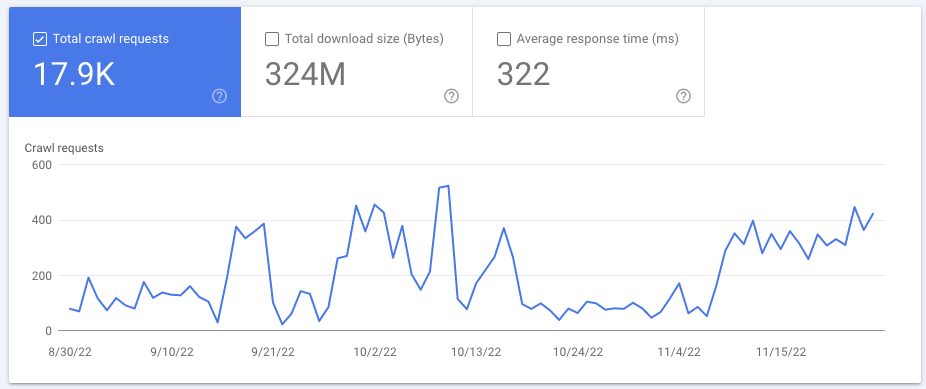The width and height of the screenshot is (926, 389).
Task: Click help icon on Average response time card
Action: click(x=683, y=96)
